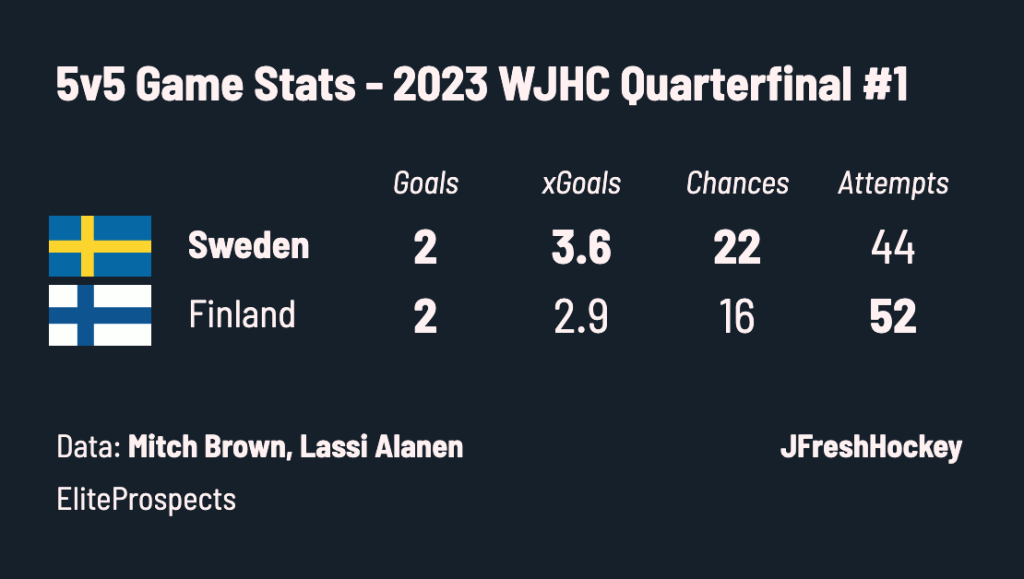Click Finland's Chances value 16
1024x579 pixels.
coord(737,317)
